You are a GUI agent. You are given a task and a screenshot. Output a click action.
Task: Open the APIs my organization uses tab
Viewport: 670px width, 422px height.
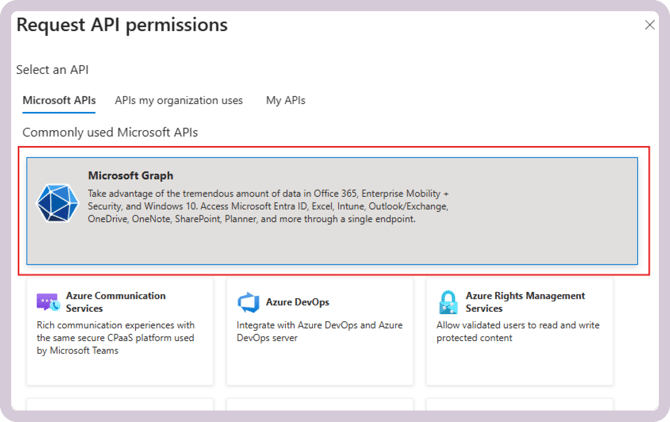(178, 100)
